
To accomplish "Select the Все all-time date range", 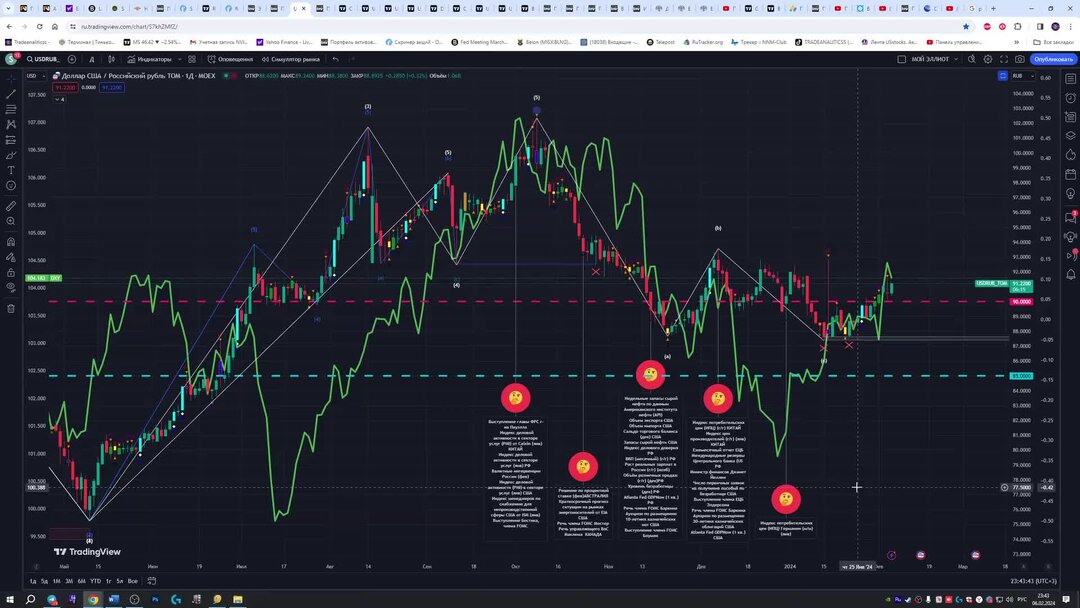I will click(x=132, y=581).
